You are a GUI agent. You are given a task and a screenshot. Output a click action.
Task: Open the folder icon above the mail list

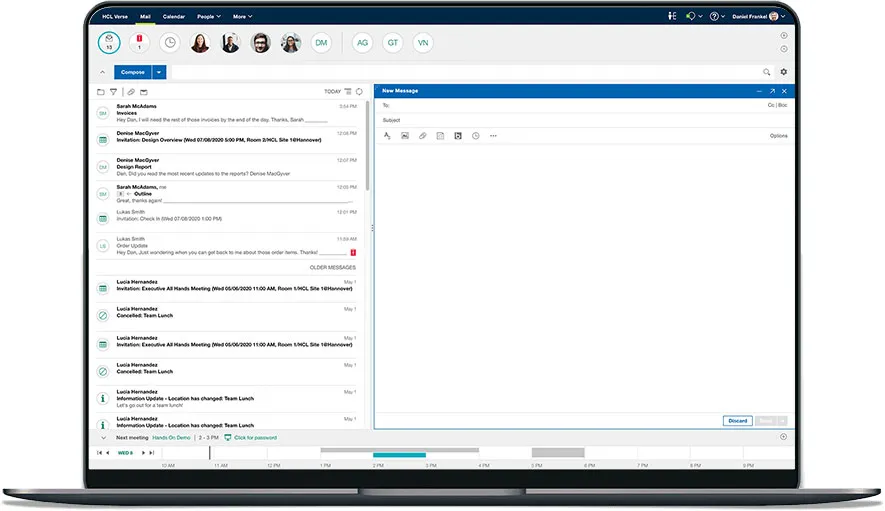point(101,91)
